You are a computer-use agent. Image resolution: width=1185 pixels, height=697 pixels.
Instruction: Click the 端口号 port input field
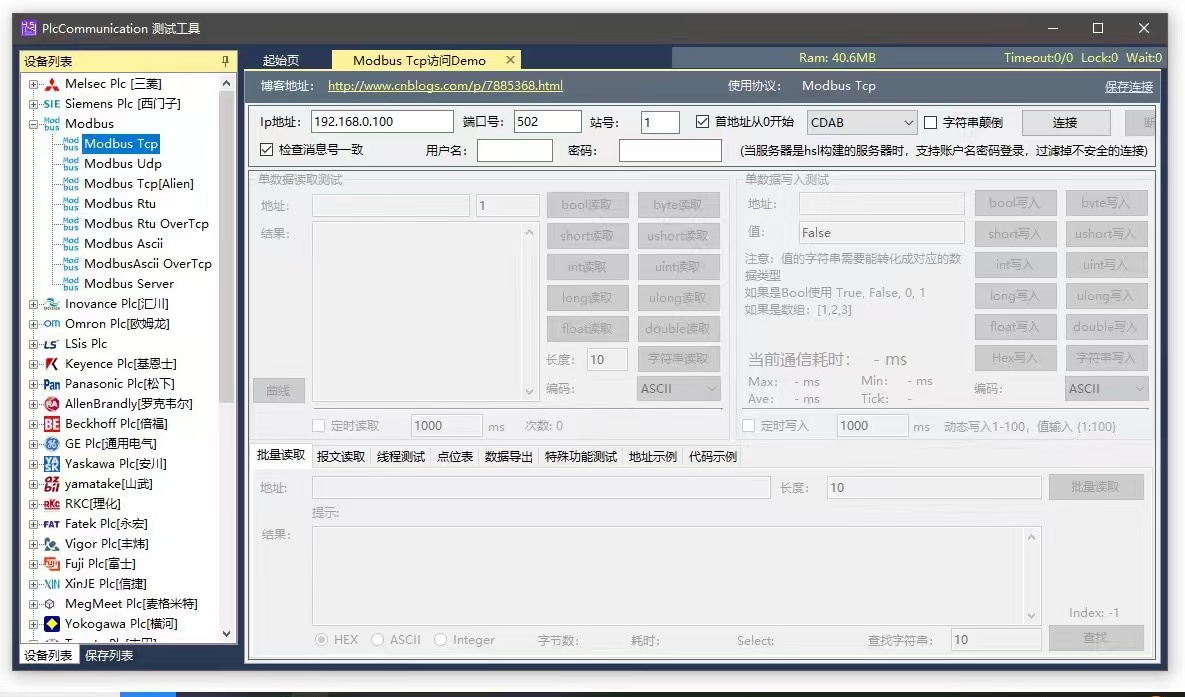547,122
